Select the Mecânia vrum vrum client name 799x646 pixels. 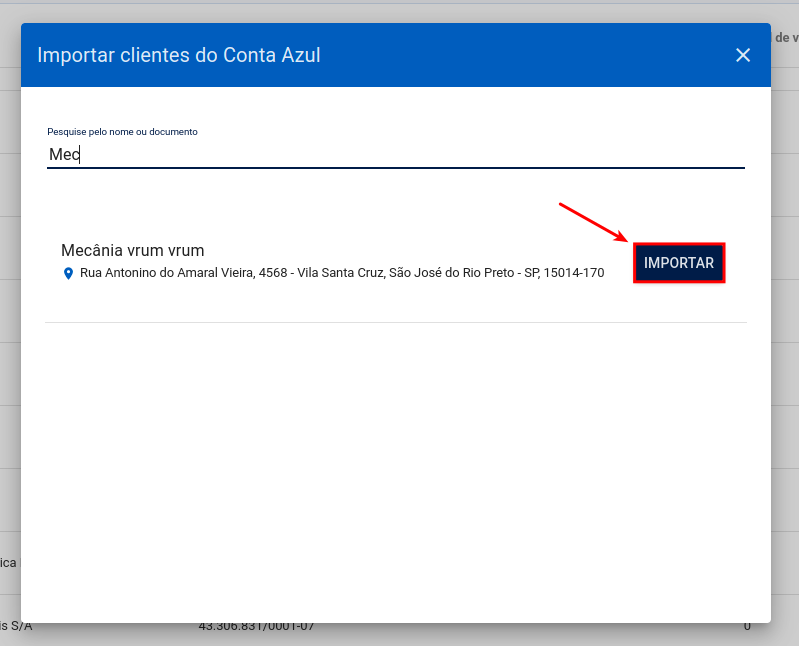[132, 250]
